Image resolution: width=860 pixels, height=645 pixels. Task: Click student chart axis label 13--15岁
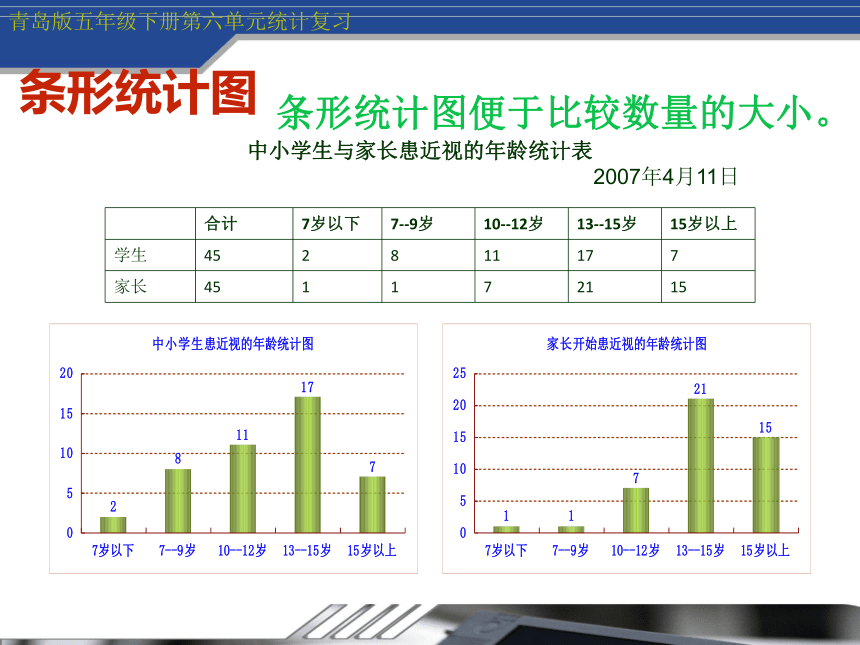(x=307, y=550)
